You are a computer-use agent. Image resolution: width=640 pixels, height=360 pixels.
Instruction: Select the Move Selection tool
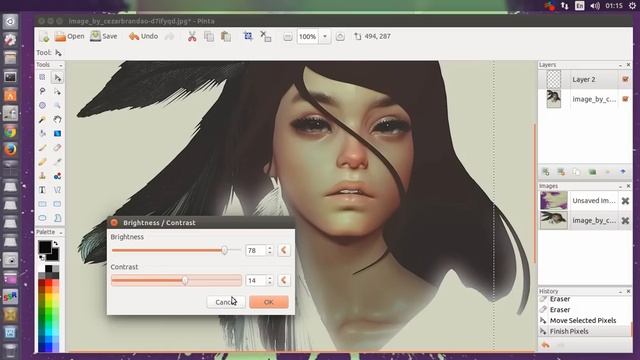58,91
